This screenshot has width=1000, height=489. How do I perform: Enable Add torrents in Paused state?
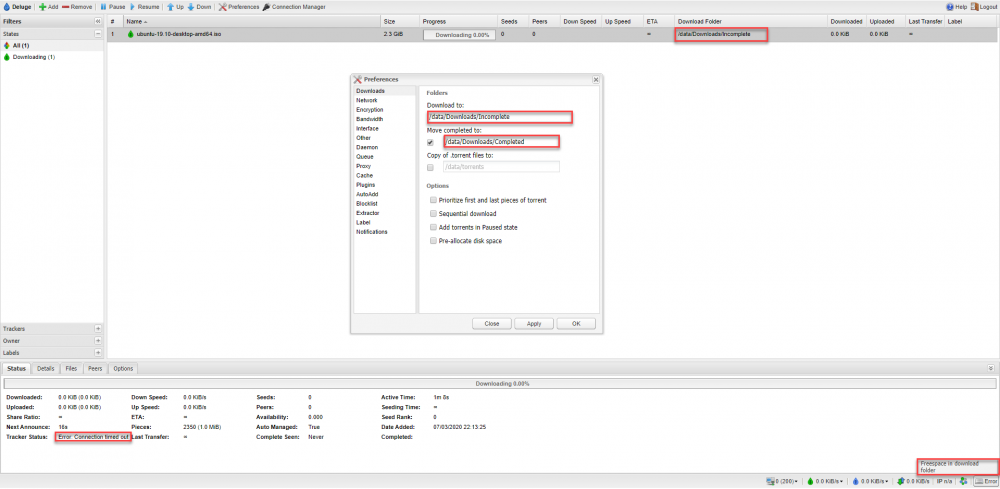point(434,227)
